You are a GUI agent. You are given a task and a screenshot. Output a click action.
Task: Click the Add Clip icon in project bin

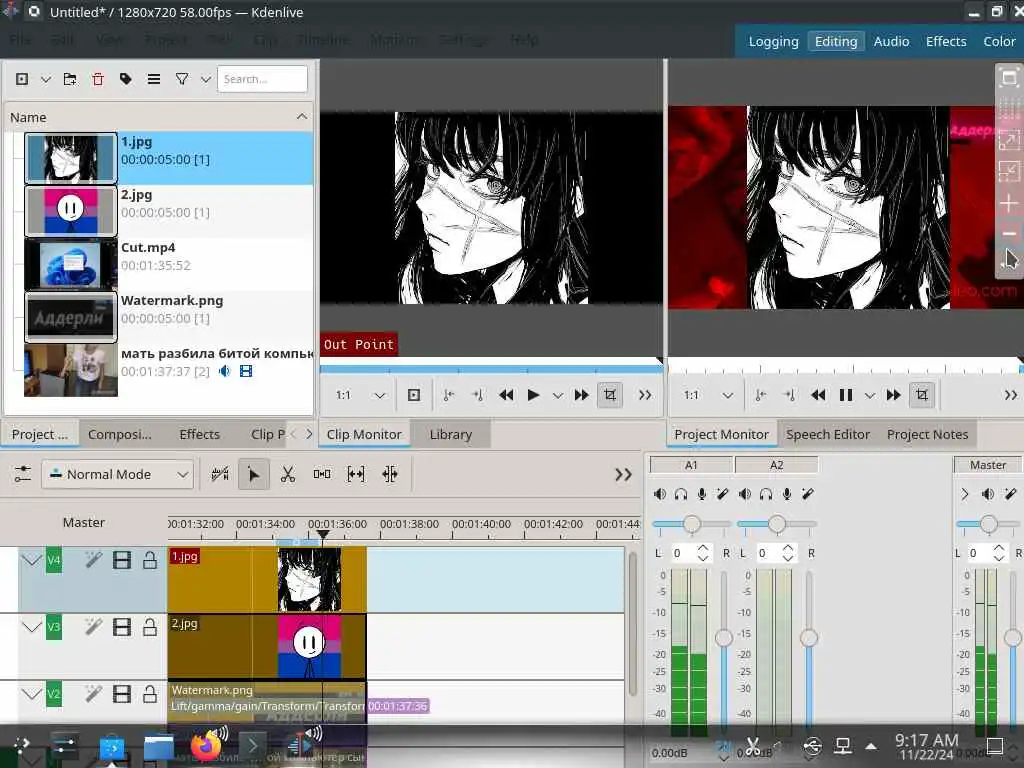[x=22, y=79]
